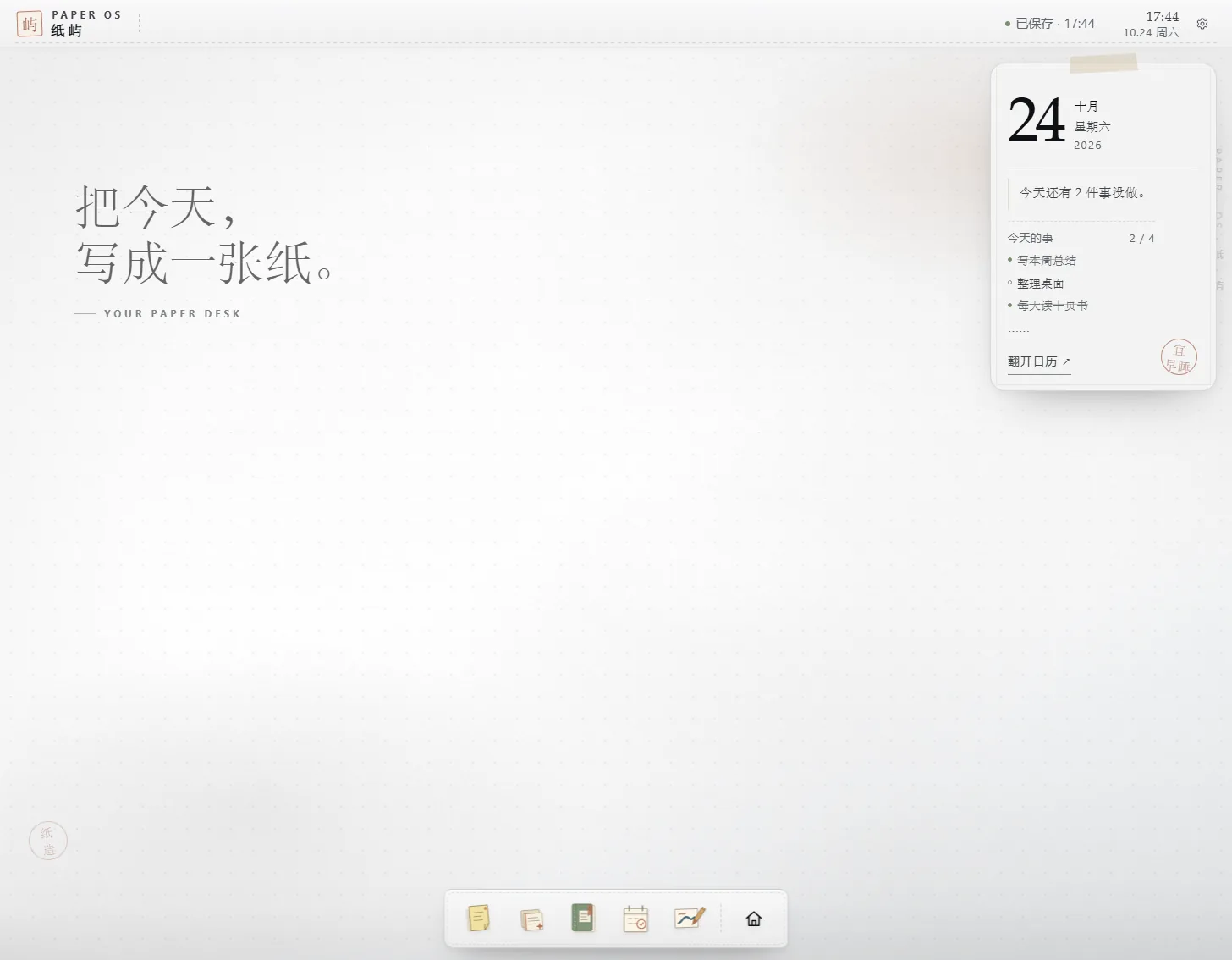This screenshot has width=1232, height=960.
Task: Open the chart with pencil icon in dock
Action: point(689,919)
